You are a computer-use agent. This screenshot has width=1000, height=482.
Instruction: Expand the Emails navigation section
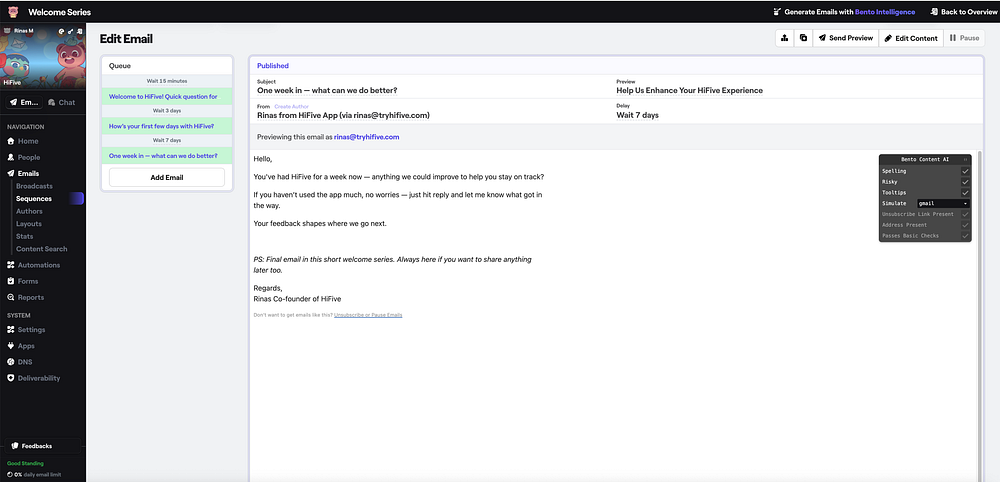[28, 173]
